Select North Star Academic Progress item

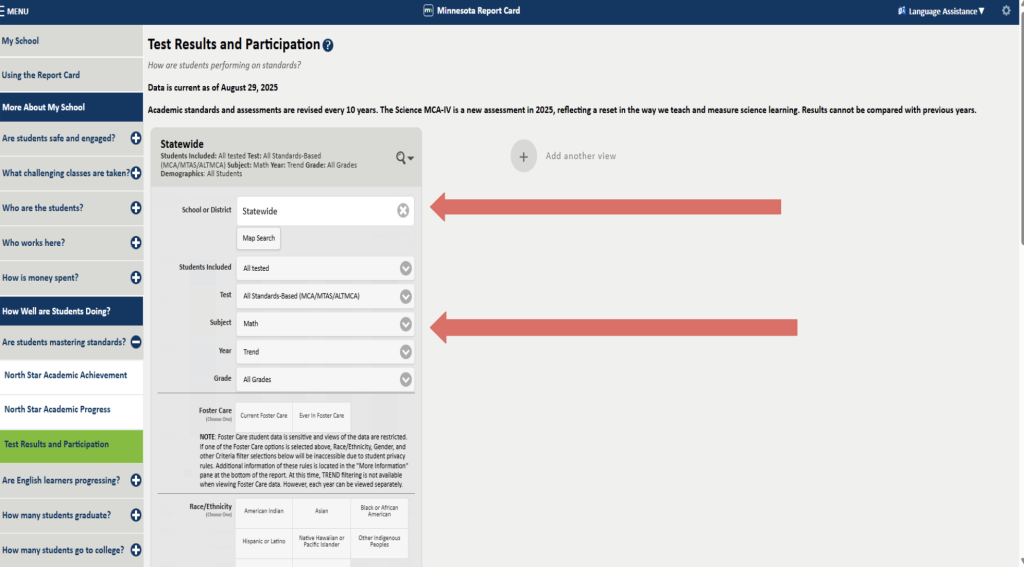point(58,410)
